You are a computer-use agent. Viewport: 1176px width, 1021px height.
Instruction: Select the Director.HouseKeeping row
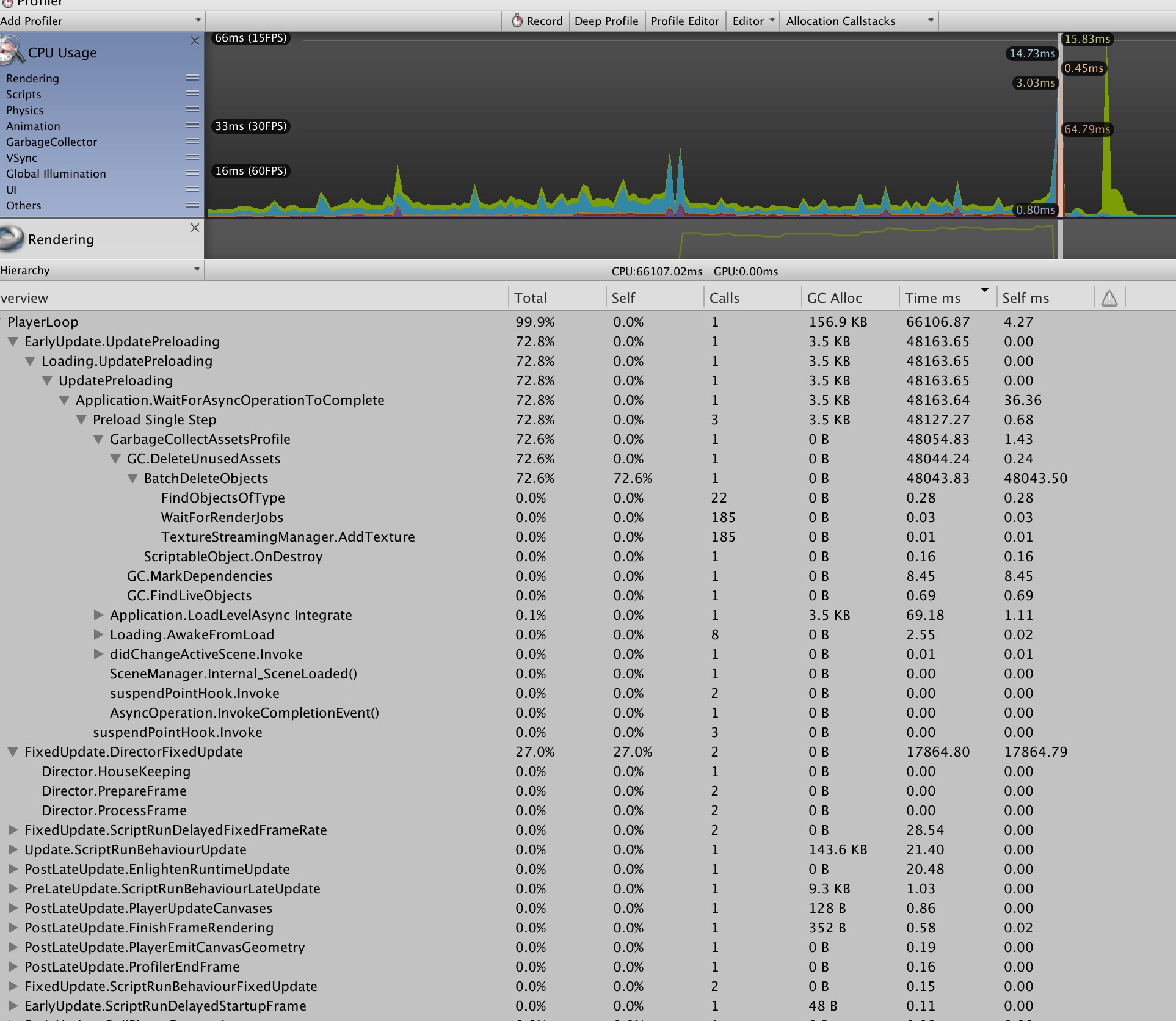point(588,771)
